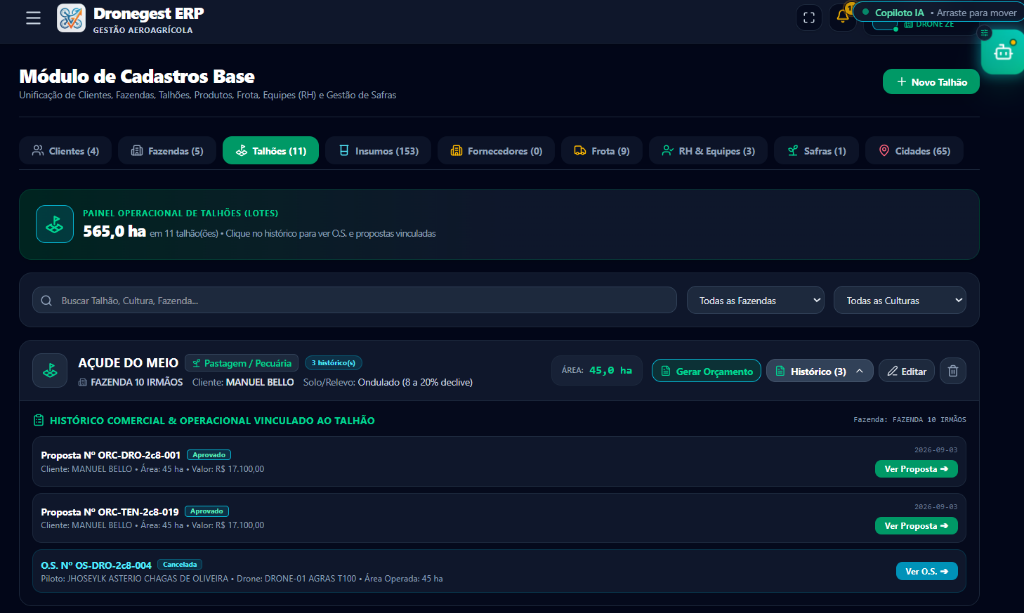Screen dimensions: 1024x613
Task: Open the Todas as Culturas dropdown
Action: pyautogui.click(x=900, y=300)
